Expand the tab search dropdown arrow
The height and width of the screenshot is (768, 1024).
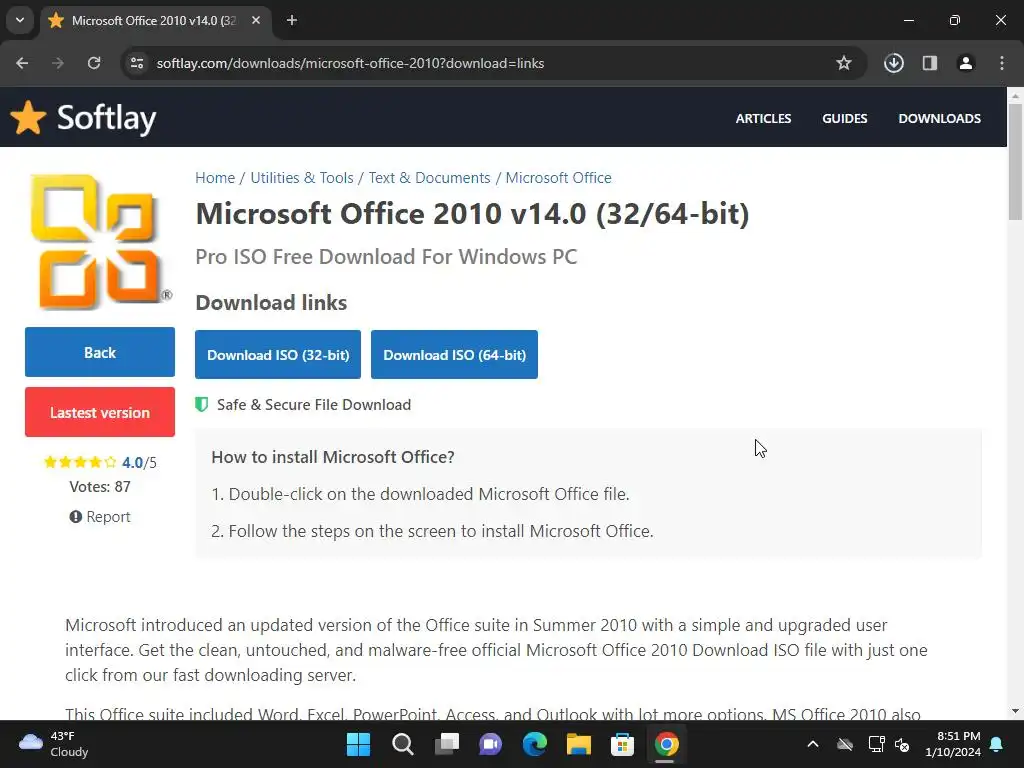click(20, 20)
